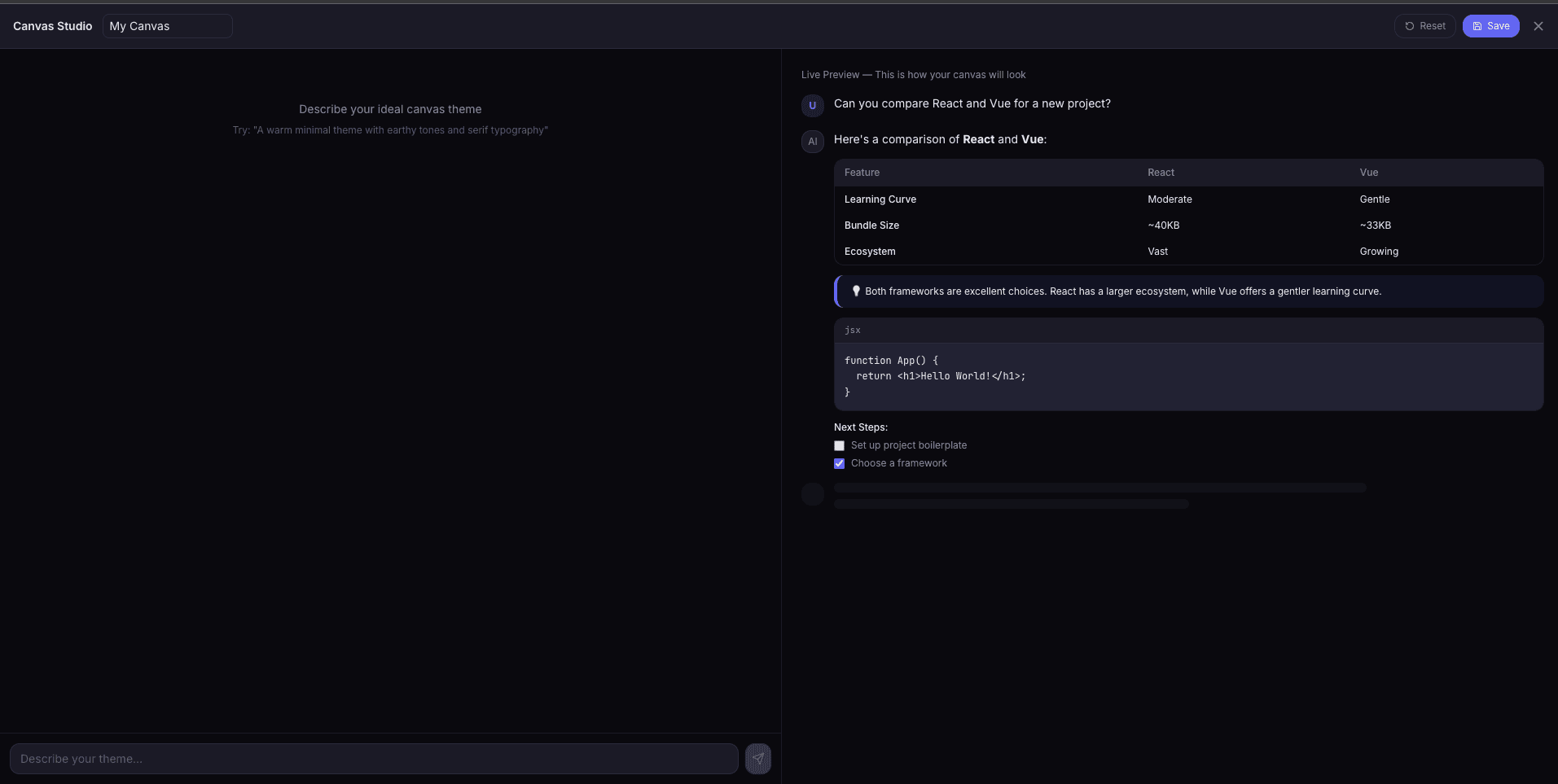Edit the "My Canvas" name field
Viewport: 1558px width, 784px height.
point(168,26)
